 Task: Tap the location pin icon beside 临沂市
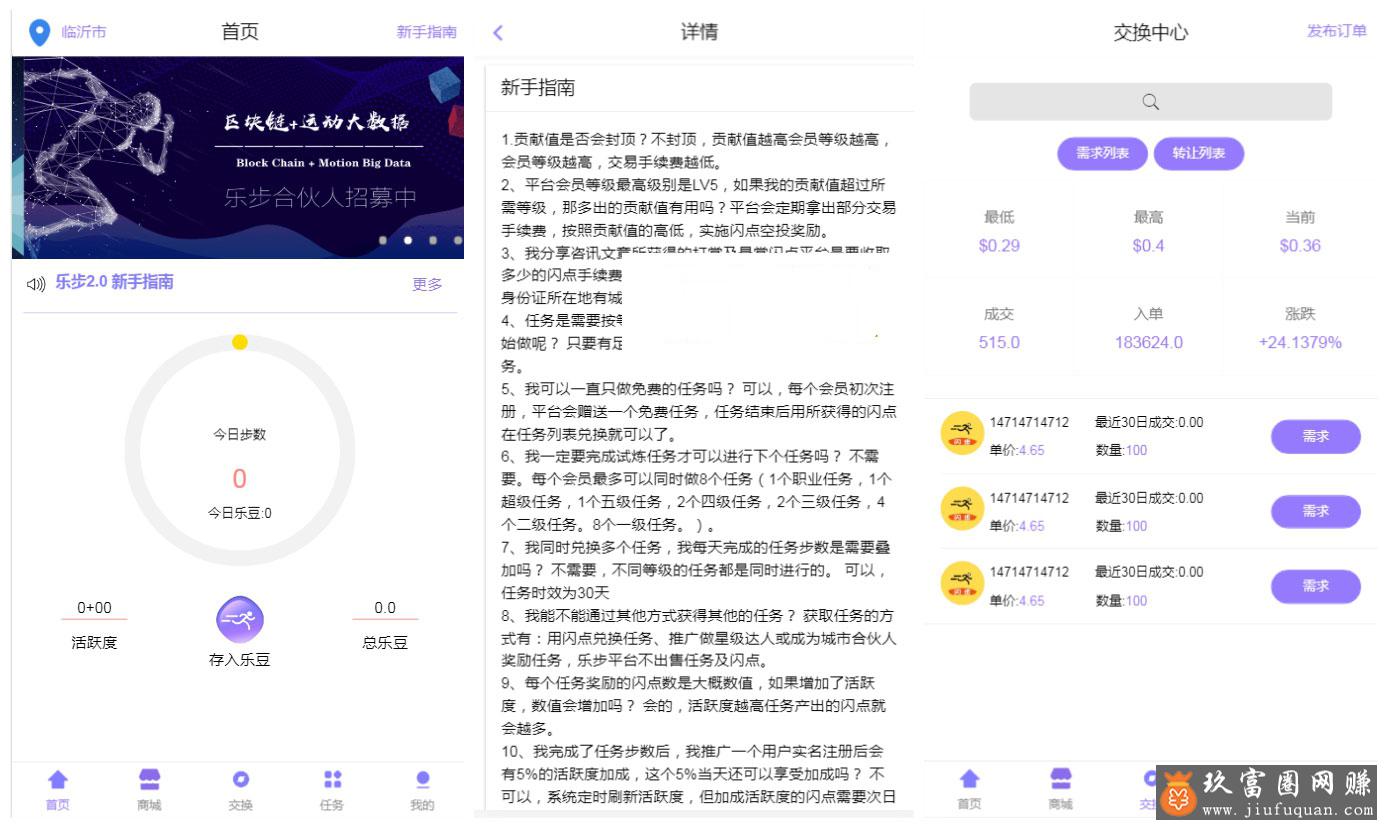(x=39, y=32)
